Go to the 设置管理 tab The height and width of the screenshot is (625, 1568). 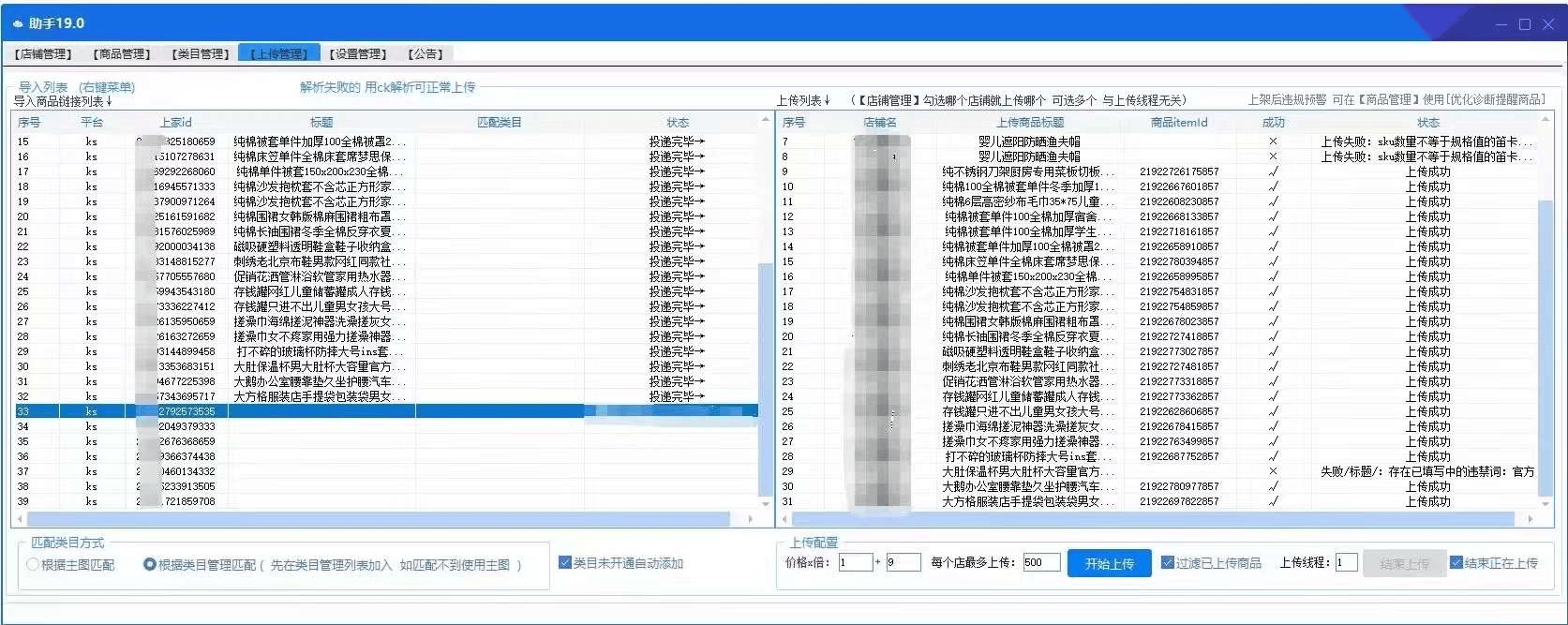[x=358, y=53]
